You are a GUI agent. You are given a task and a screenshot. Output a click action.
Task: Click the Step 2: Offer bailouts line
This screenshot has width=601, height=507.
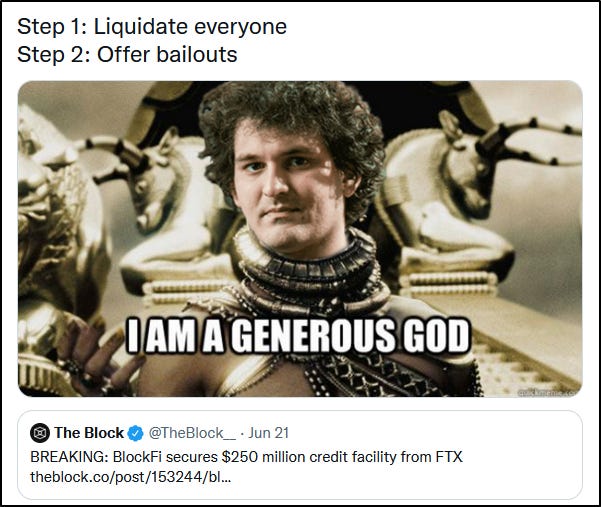pos(127,54)
